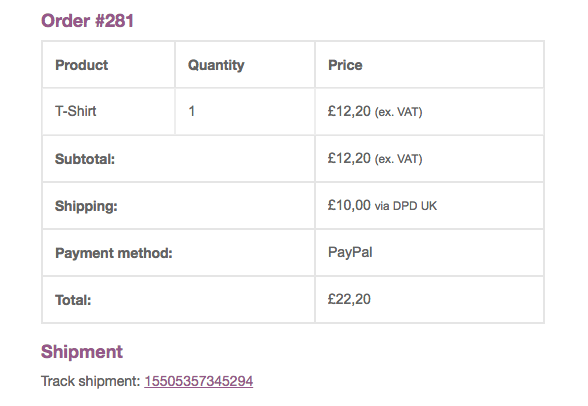Click the T-Shirt price £12,20 ex. VAT
Viewport: 588px width, 406px height.
click(x=375, y=111)
